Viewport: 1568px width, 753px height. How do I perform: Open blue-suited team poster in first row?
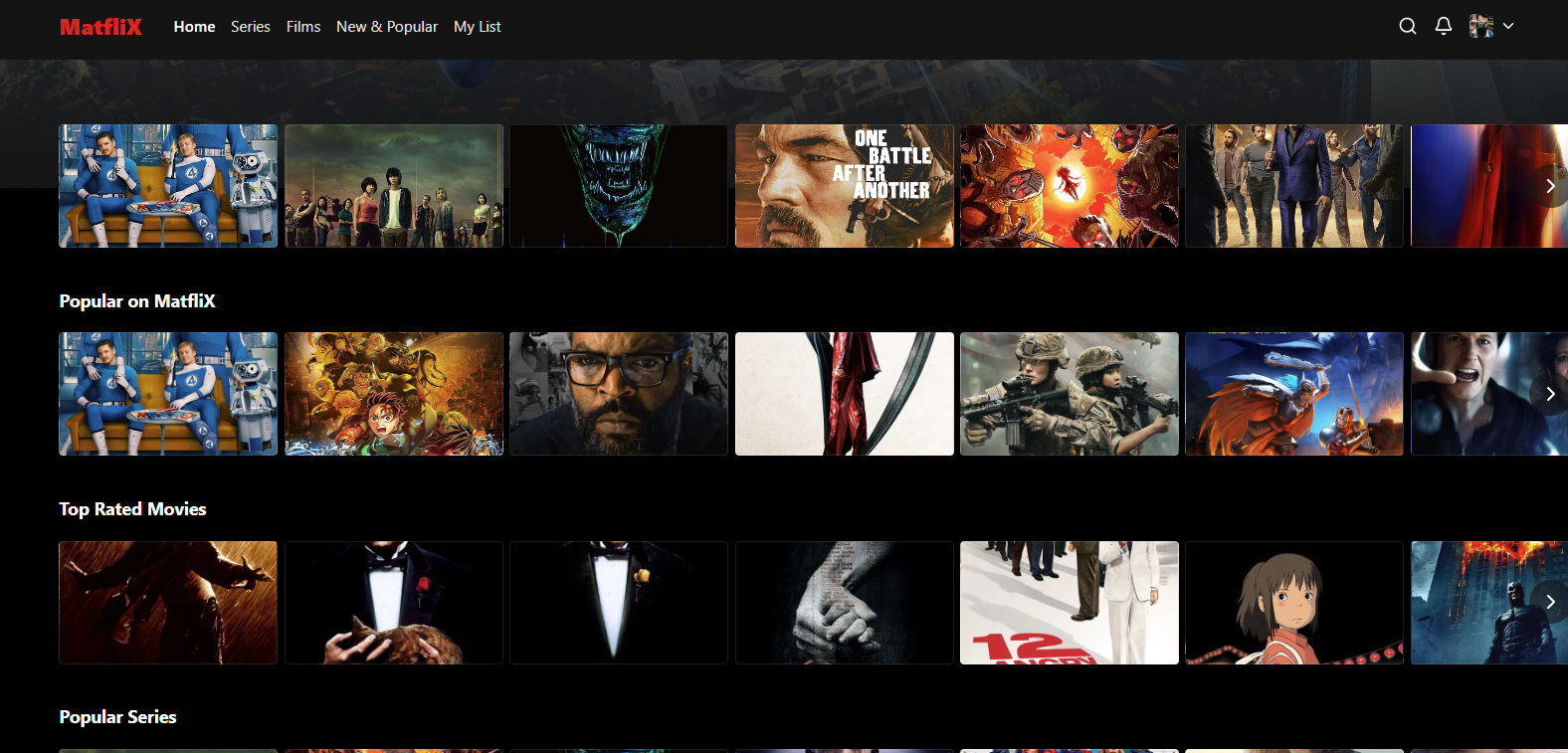tap(168, 186)
